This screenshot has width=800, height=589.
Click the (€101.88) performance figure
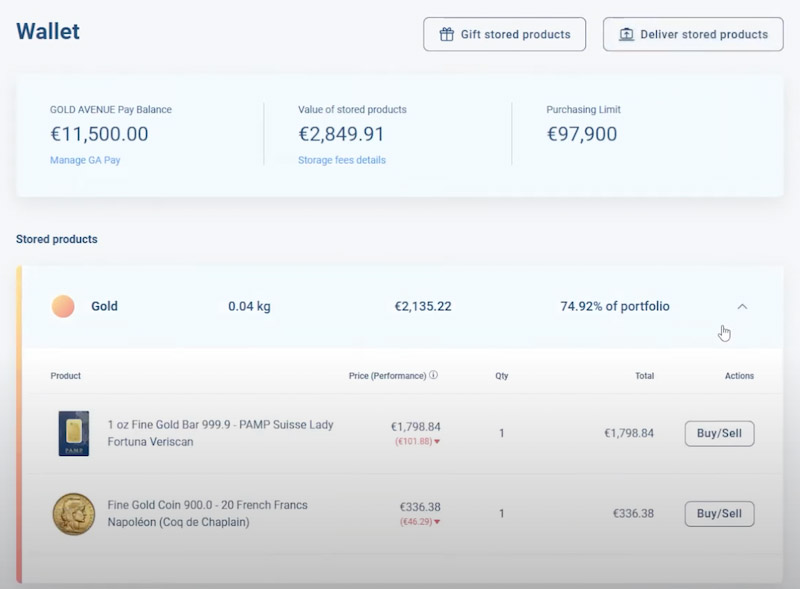click(x=413, y=441)
